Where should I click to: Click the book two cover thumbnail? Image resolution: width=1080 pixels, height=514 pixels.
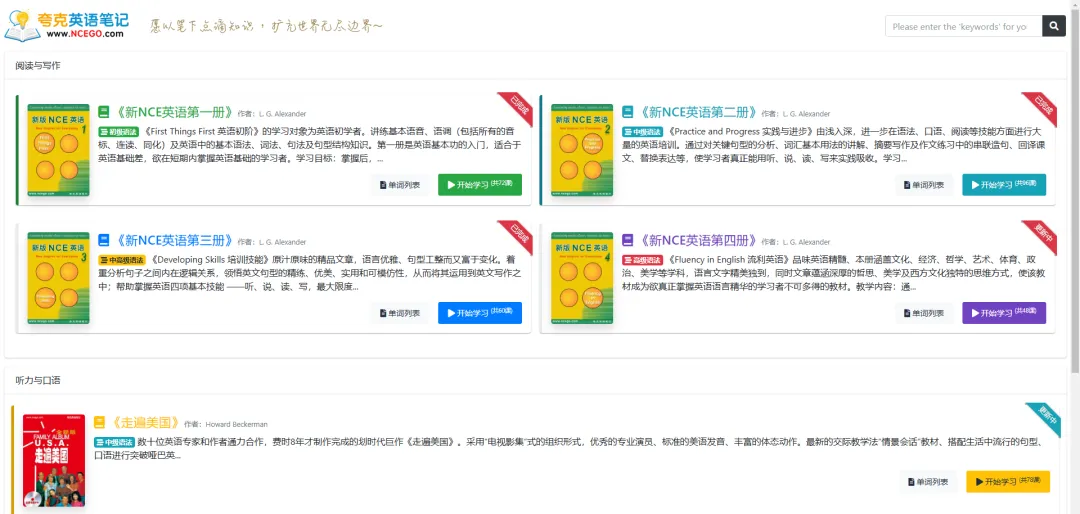click(582, 150)
